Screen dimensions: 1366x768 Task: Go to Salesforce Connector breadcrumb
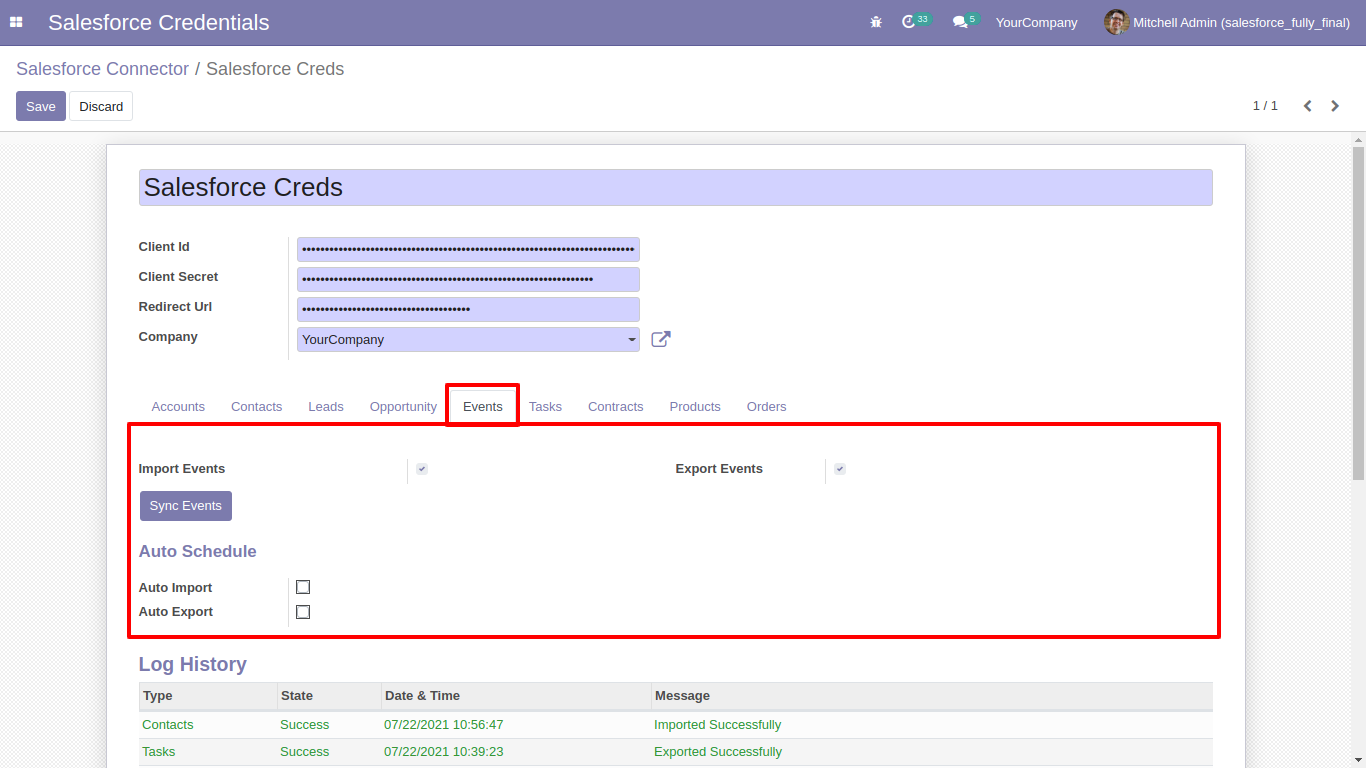tap(102, 69)
